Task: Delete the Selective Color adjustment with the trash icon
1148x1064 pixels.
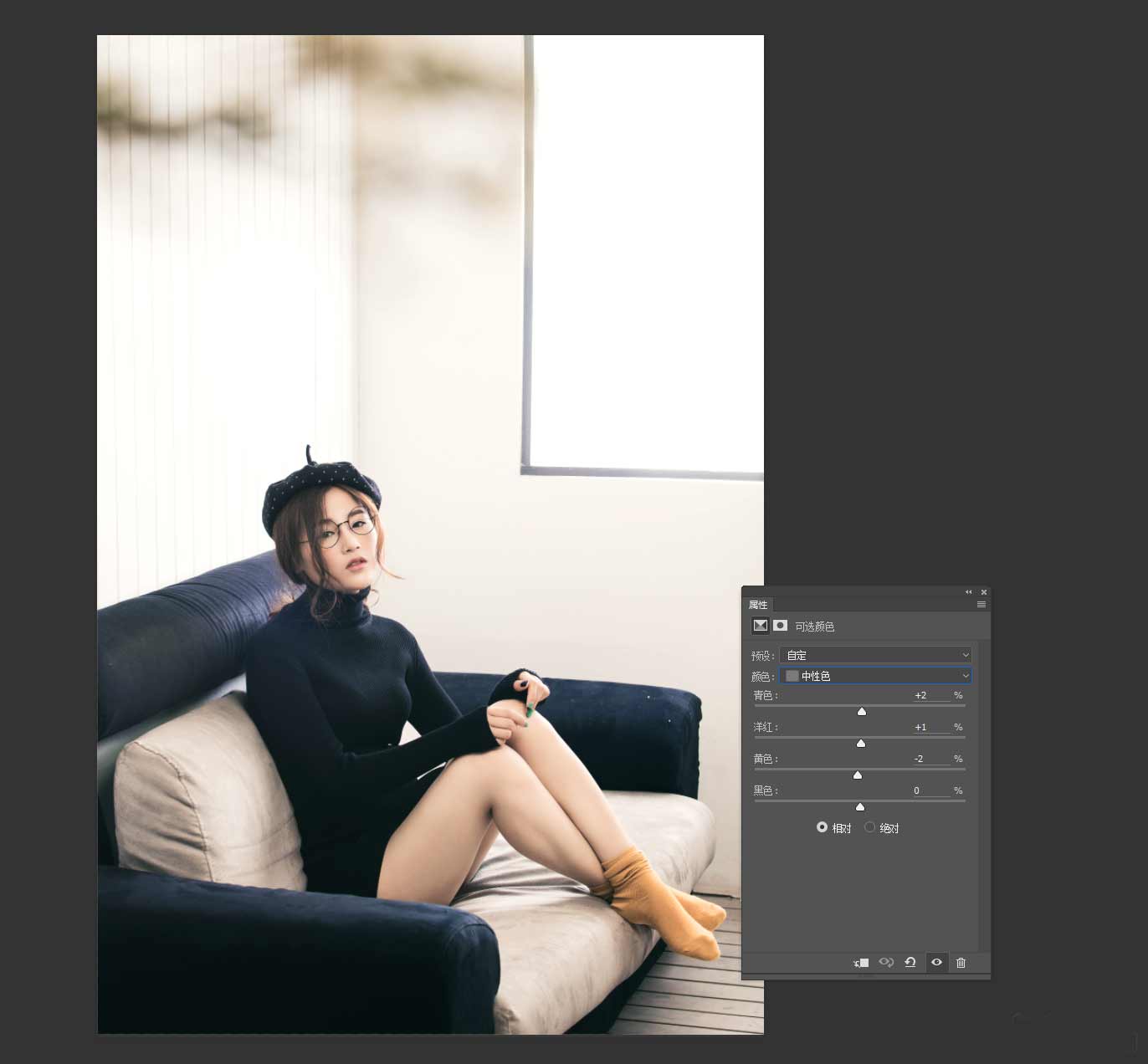Action: (x=961, y=963)
